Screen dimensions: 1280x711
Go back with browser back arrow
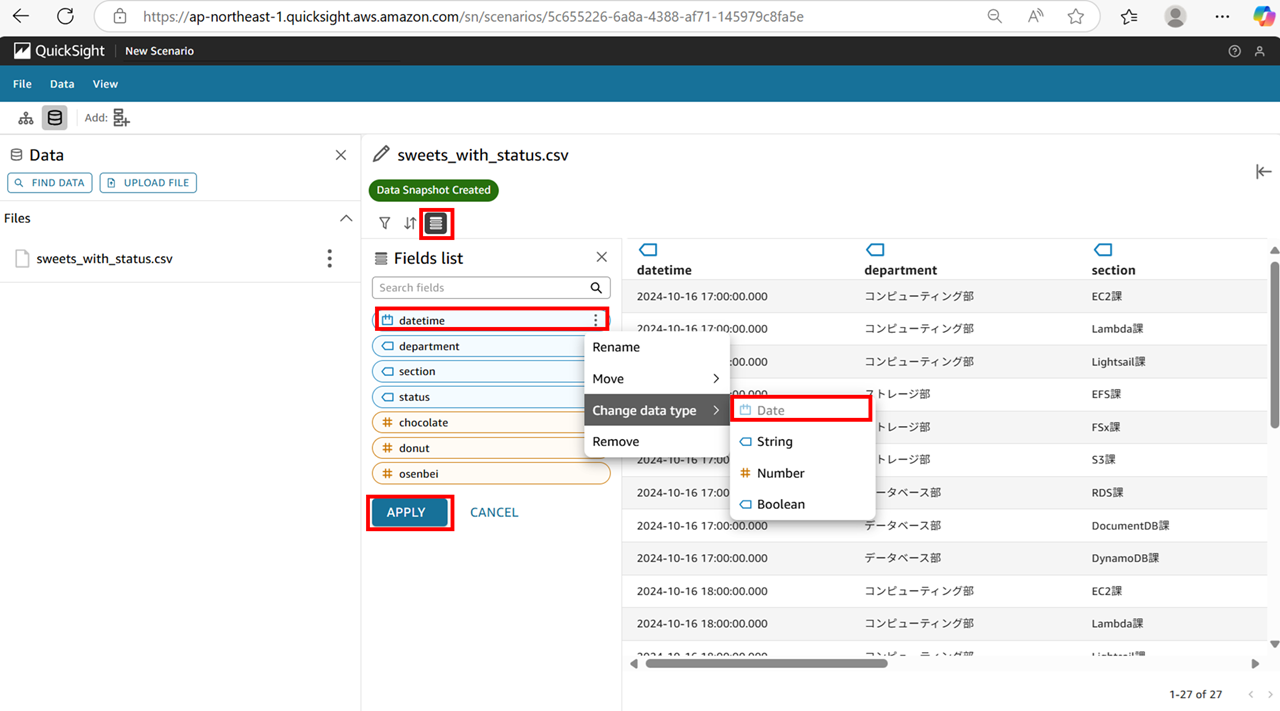[x=21, y=17]
